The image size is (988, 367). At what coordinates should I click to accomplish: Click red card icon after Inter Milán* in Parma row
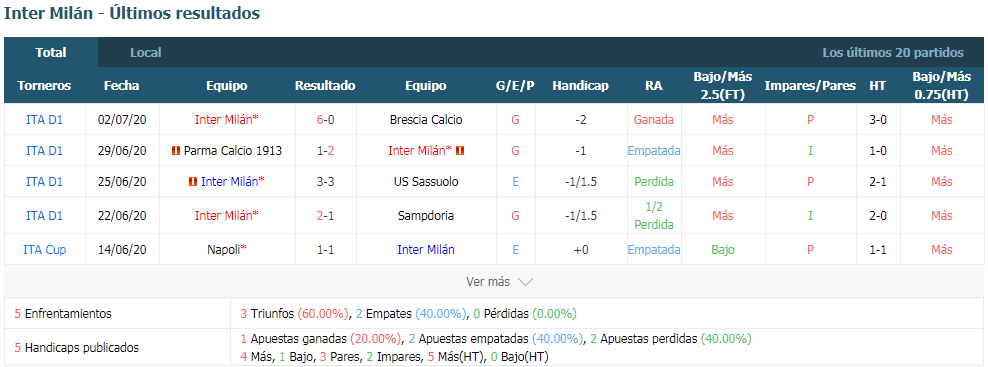point(460,151)
